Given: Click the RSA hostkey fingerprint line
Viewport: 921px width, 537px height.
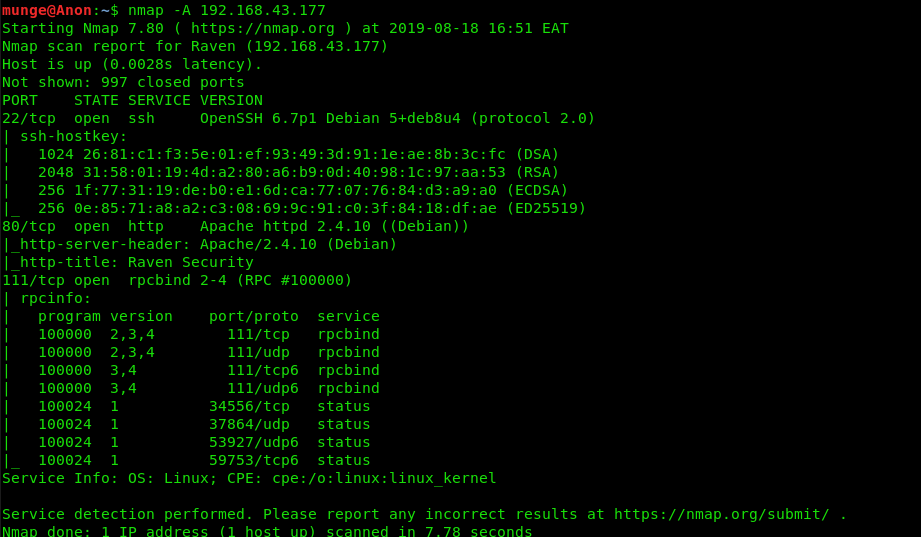Looking at the screenshot, I should click(298, 172).
